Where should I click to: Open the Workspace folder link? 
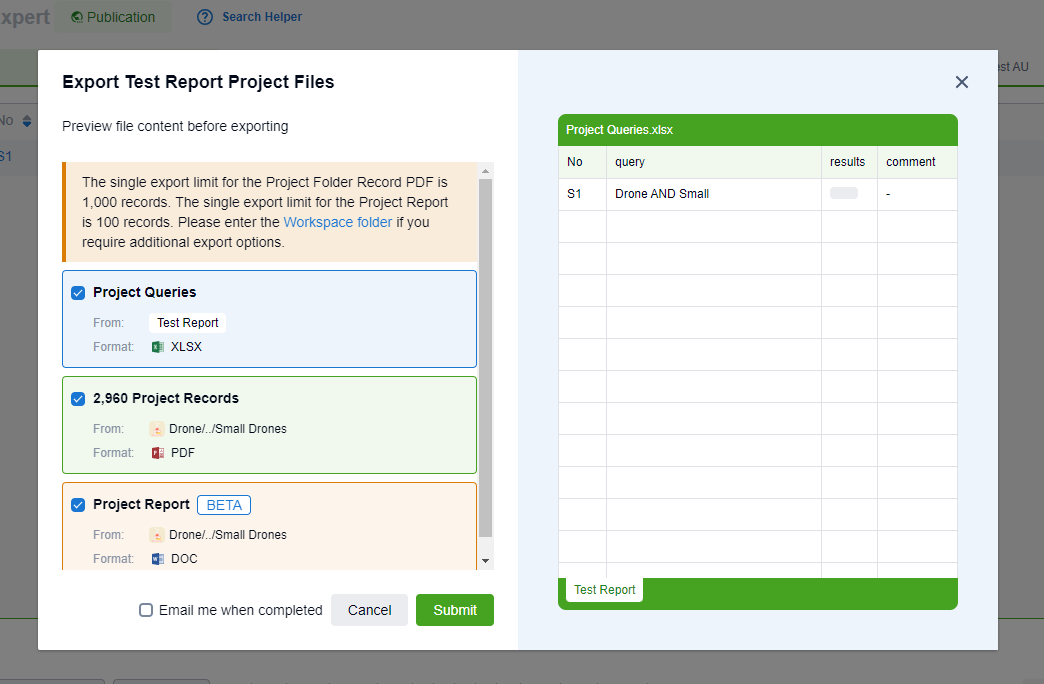(337, 222)
